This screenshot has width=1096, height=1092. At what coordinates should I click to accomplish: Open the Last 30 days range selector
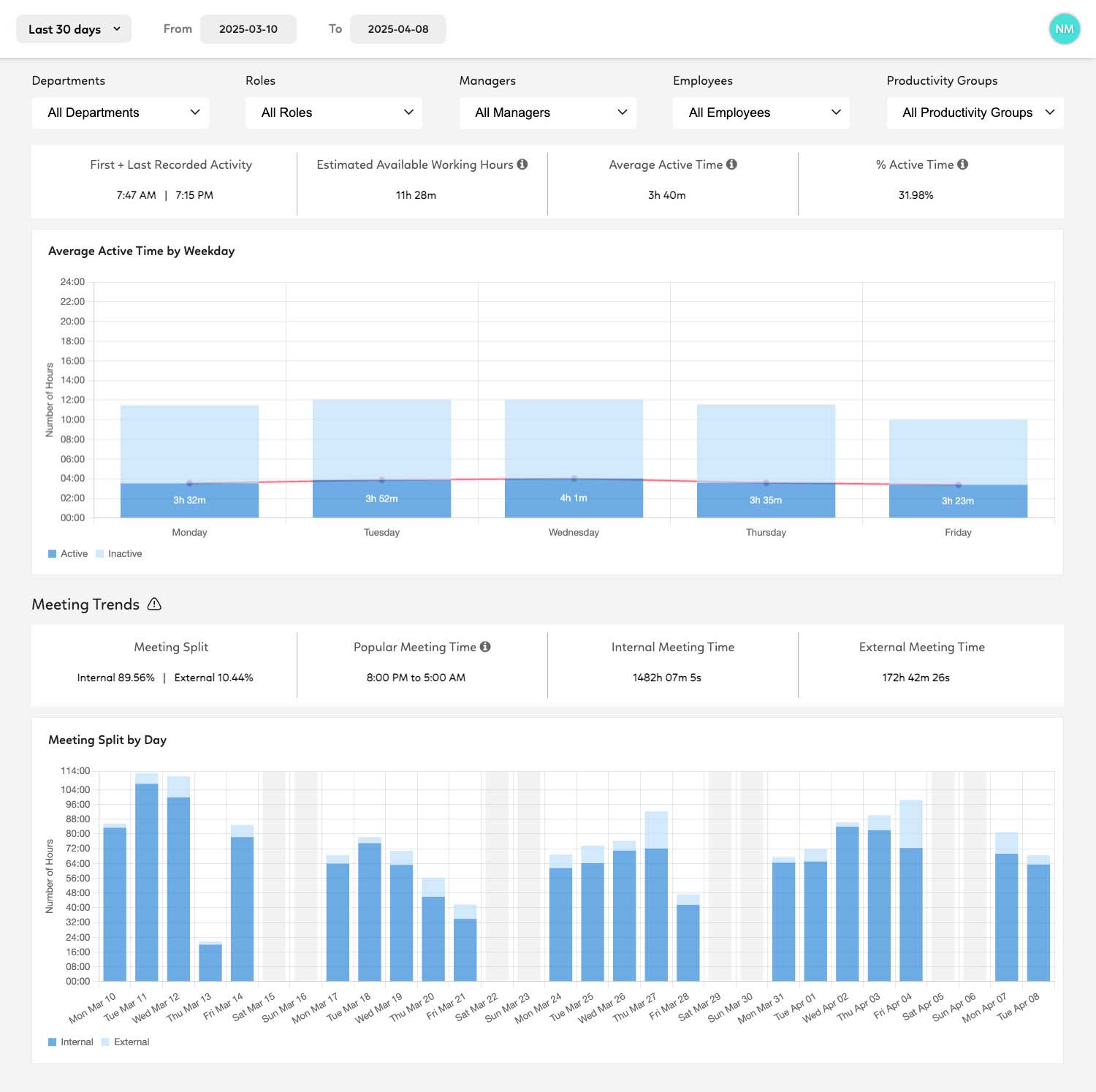73,29
